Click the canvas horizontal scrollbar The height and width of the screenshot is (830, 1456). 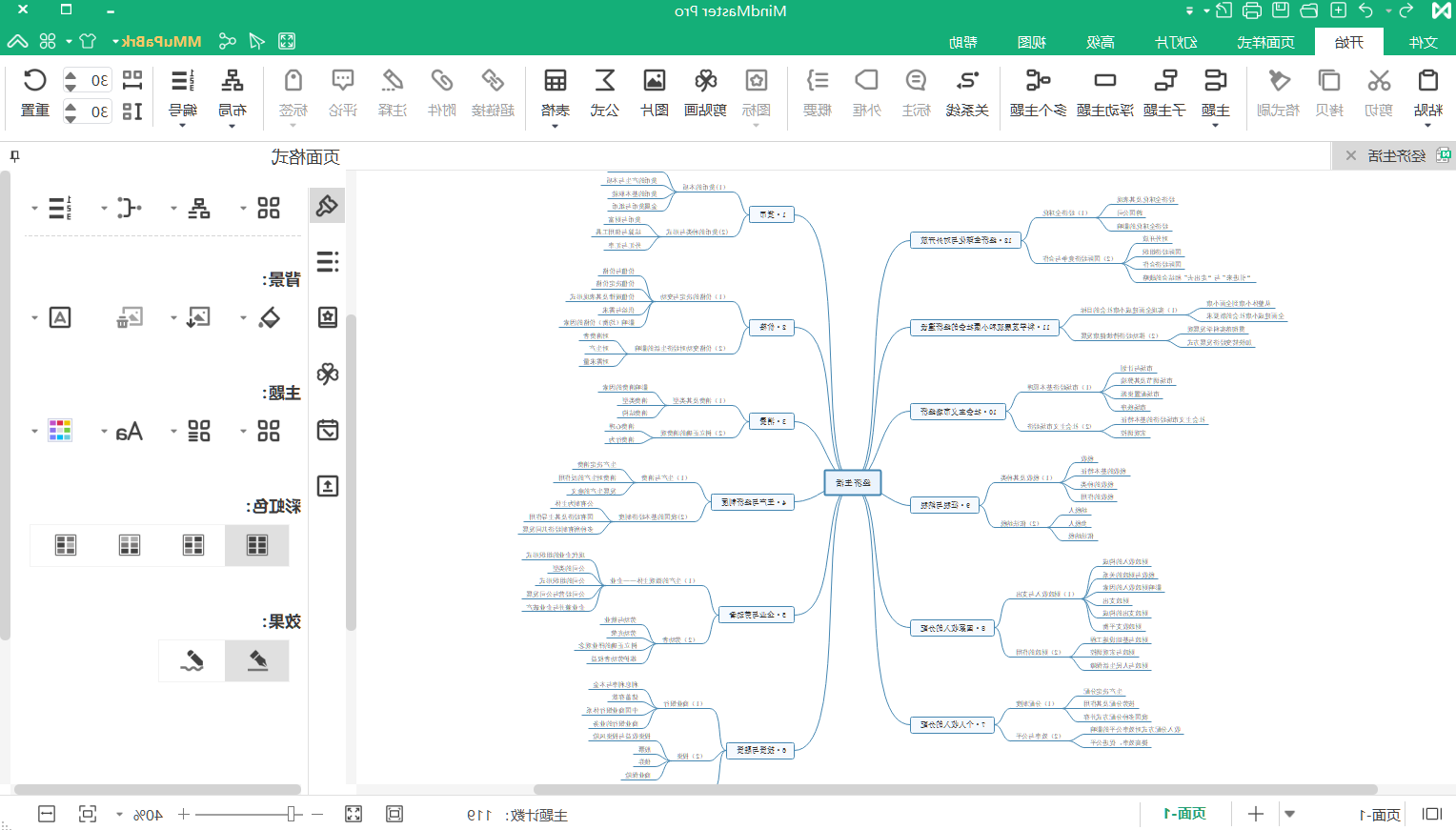pyautogui.click(x=955, y=789)
